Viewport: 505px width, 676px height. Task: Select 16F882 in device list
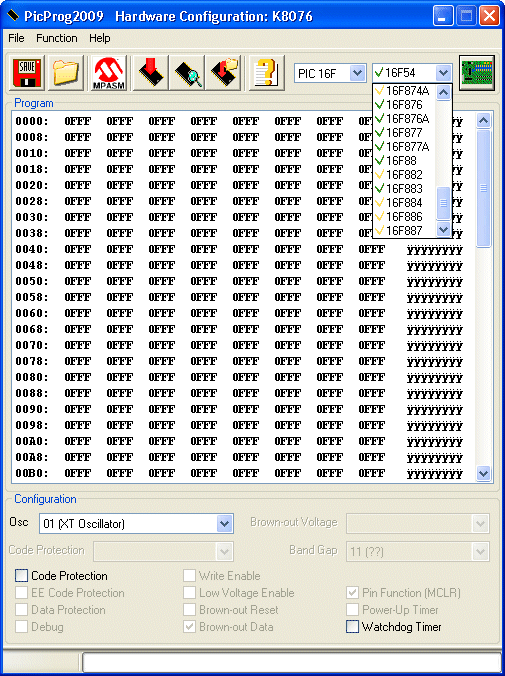click(x=405, y=175)
